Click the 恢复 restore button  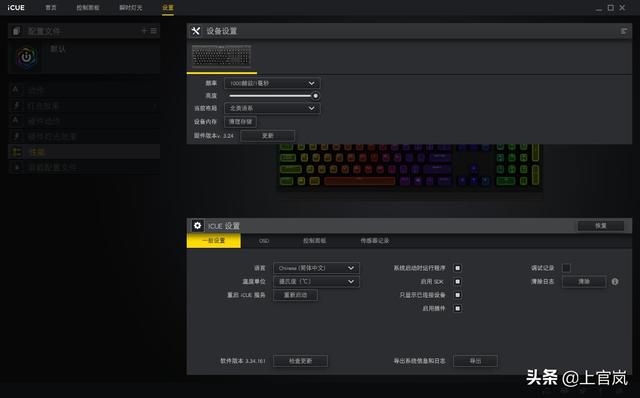601,226
